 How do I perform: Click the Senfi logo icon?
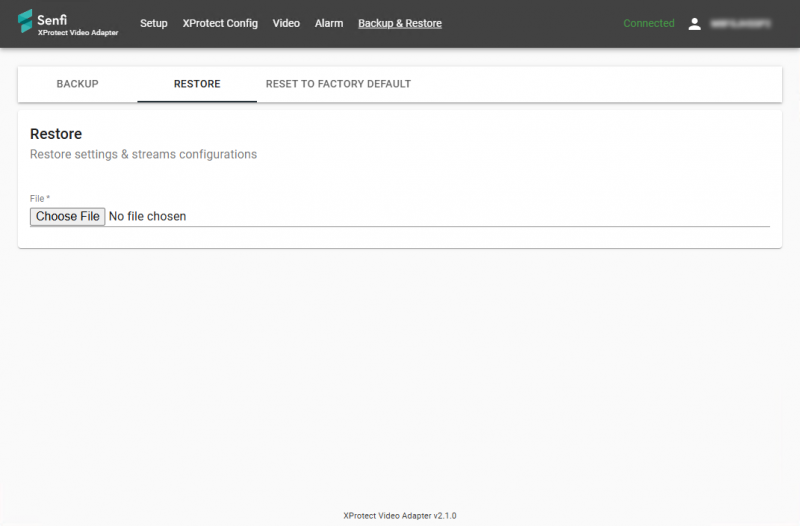click(x=26, y=22)
